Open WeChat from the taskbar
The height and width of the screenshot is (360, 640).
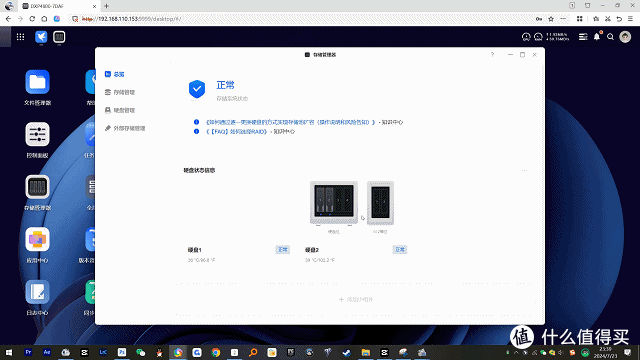pyautogui.click(x=140, y=352)
